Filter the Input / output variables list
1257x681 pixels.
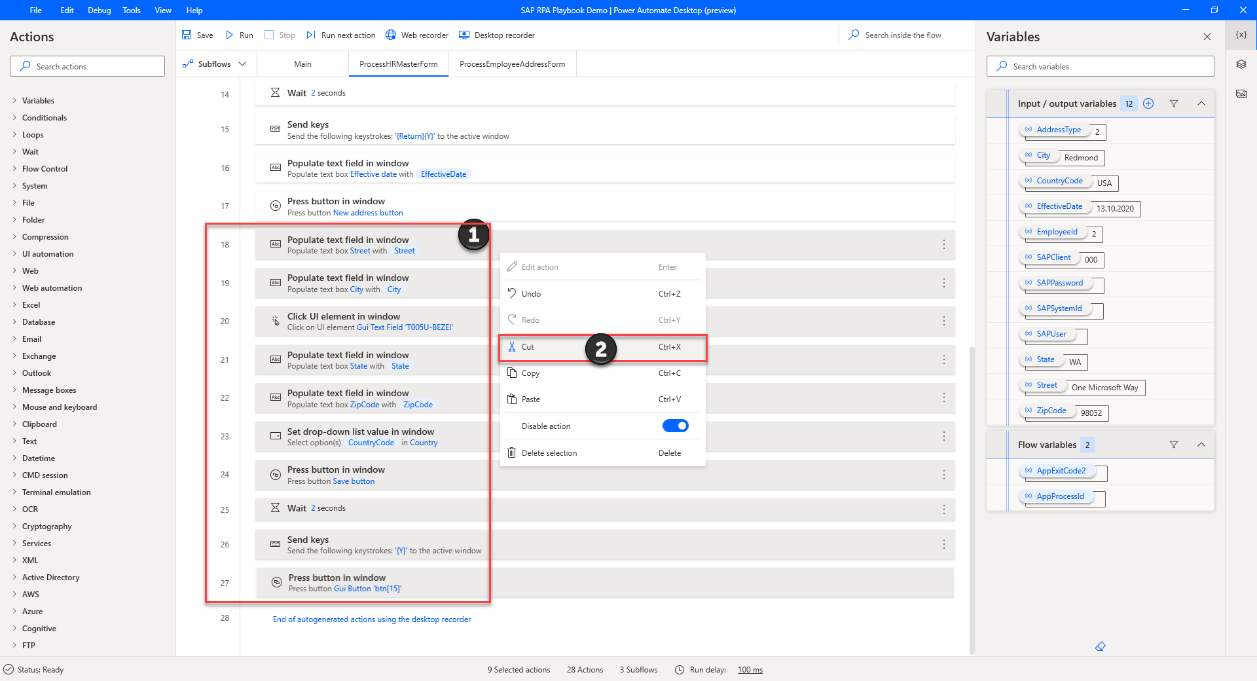point(1174,103)
